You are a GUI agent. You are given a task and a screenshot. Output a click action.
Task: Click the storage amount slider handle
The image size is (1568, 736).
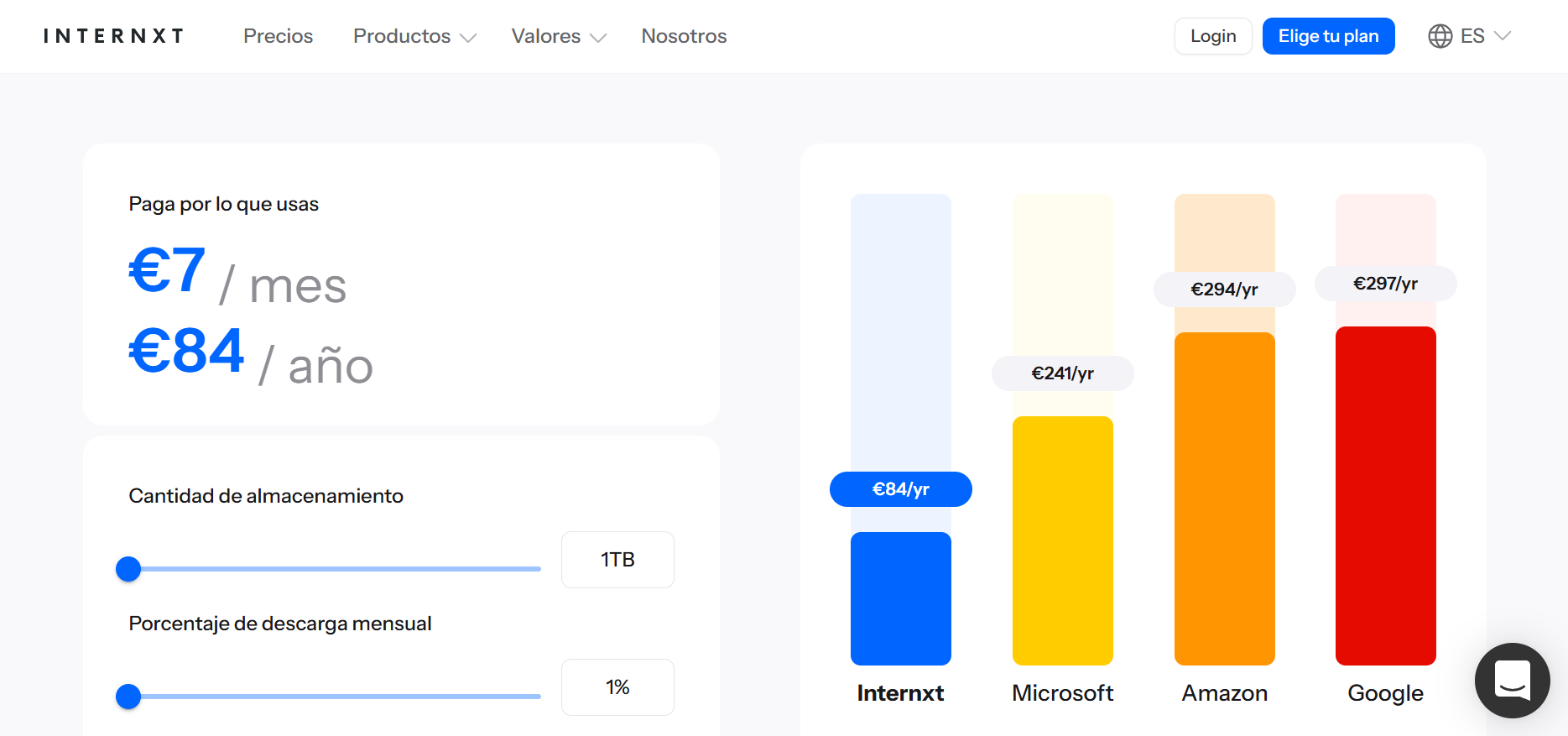[128, 569]
